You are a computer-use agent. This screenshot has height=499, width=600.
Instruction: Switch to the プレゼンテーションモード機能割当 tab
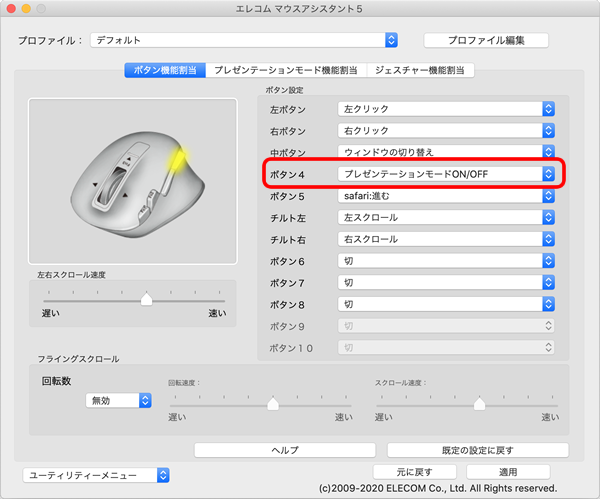(286, 70)
